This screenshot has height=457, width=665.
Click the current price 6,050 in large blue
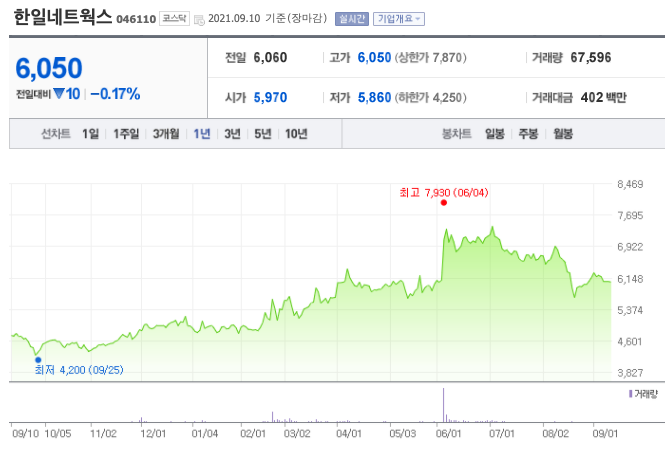click(49, 68)
